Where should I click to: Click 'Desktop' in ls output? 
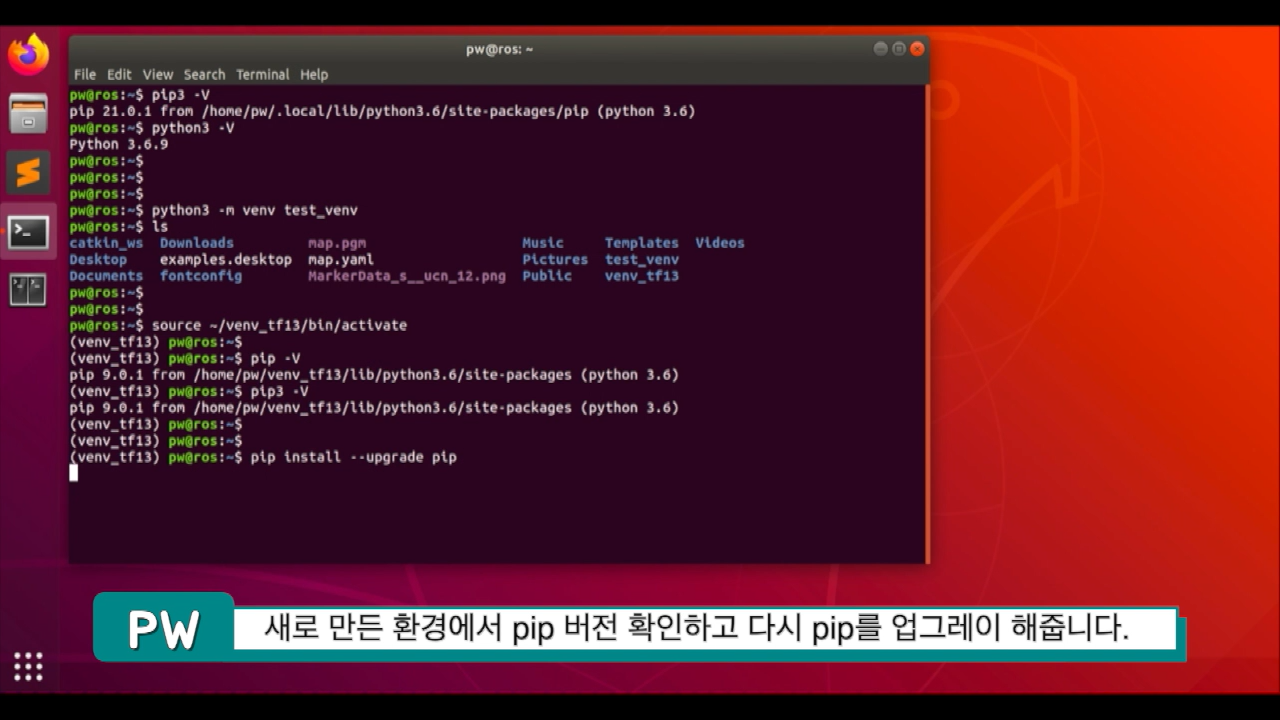(98, 259)
